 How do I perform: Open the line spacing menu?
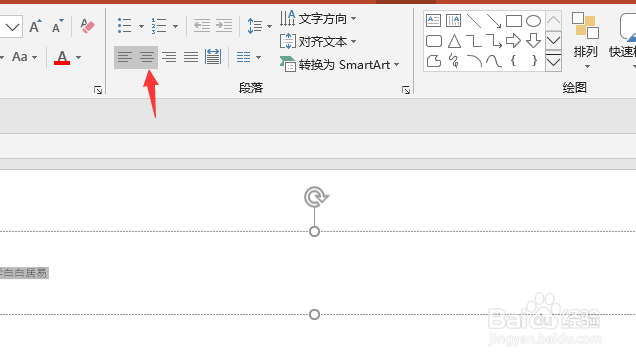point(259,26)
